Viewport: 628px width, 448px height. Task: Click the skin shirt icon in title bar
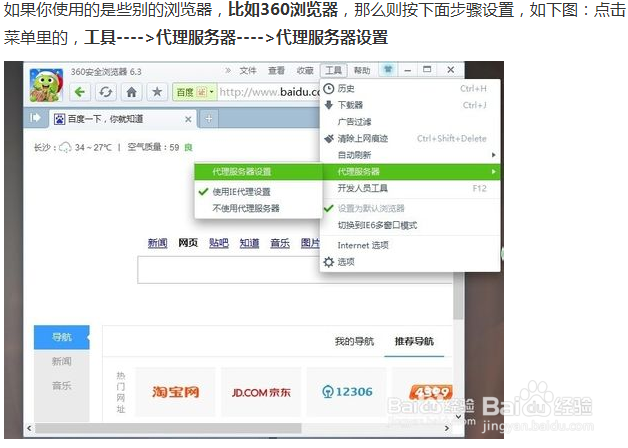tap(388, 70)
